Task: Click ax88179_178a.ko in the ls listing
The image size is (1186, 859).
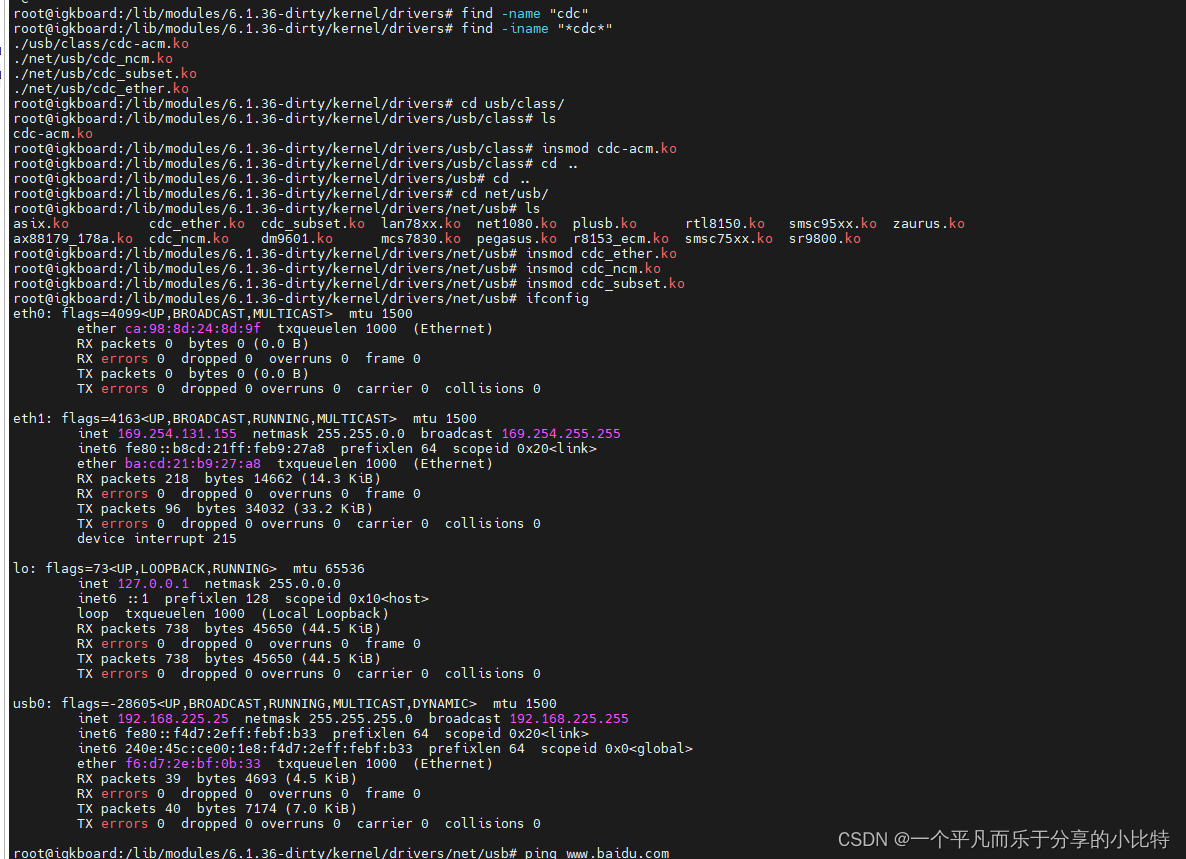Action: [x=73, y=239]
